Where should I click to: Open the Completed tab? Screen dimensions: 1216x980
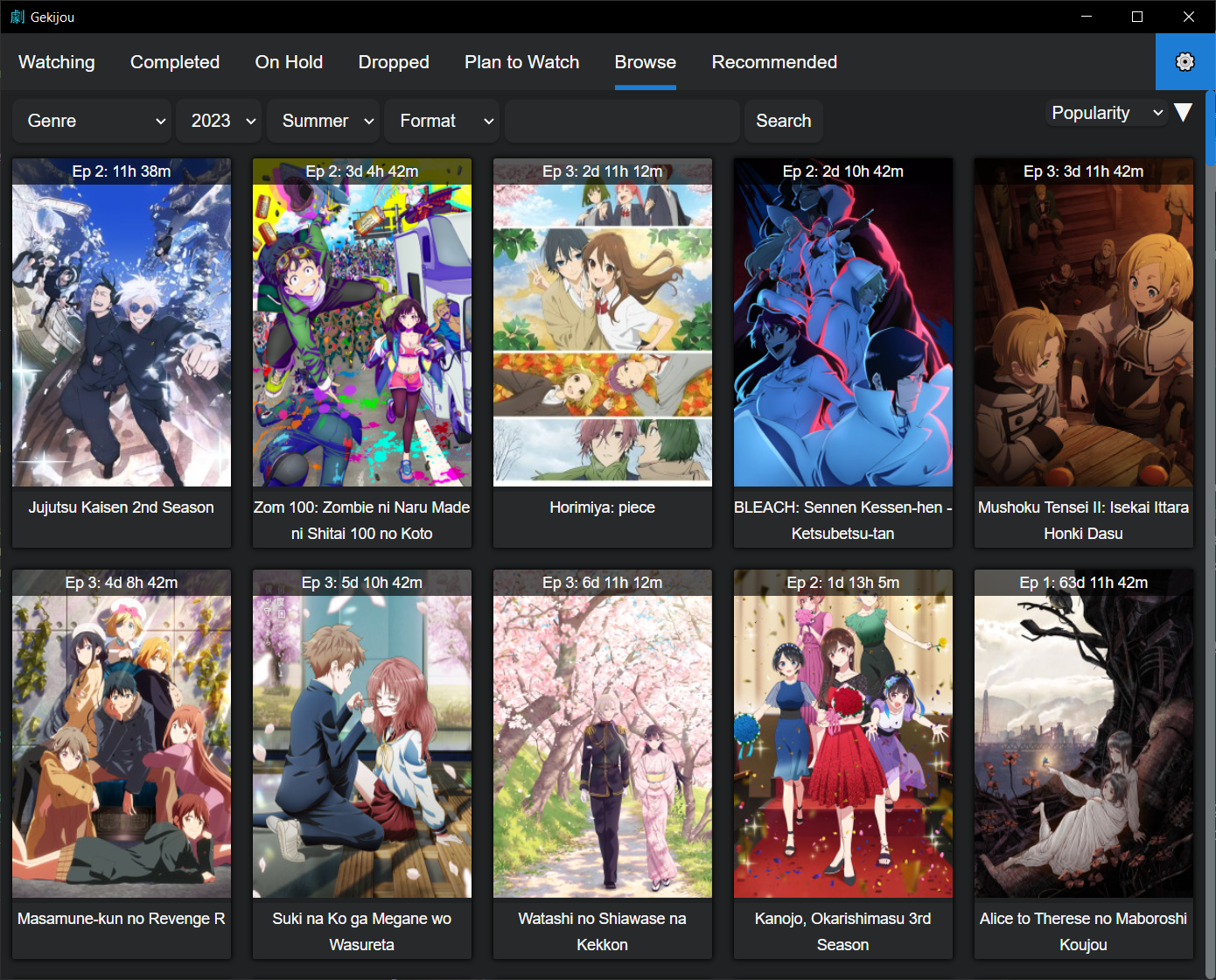click(x=175, y=62)
